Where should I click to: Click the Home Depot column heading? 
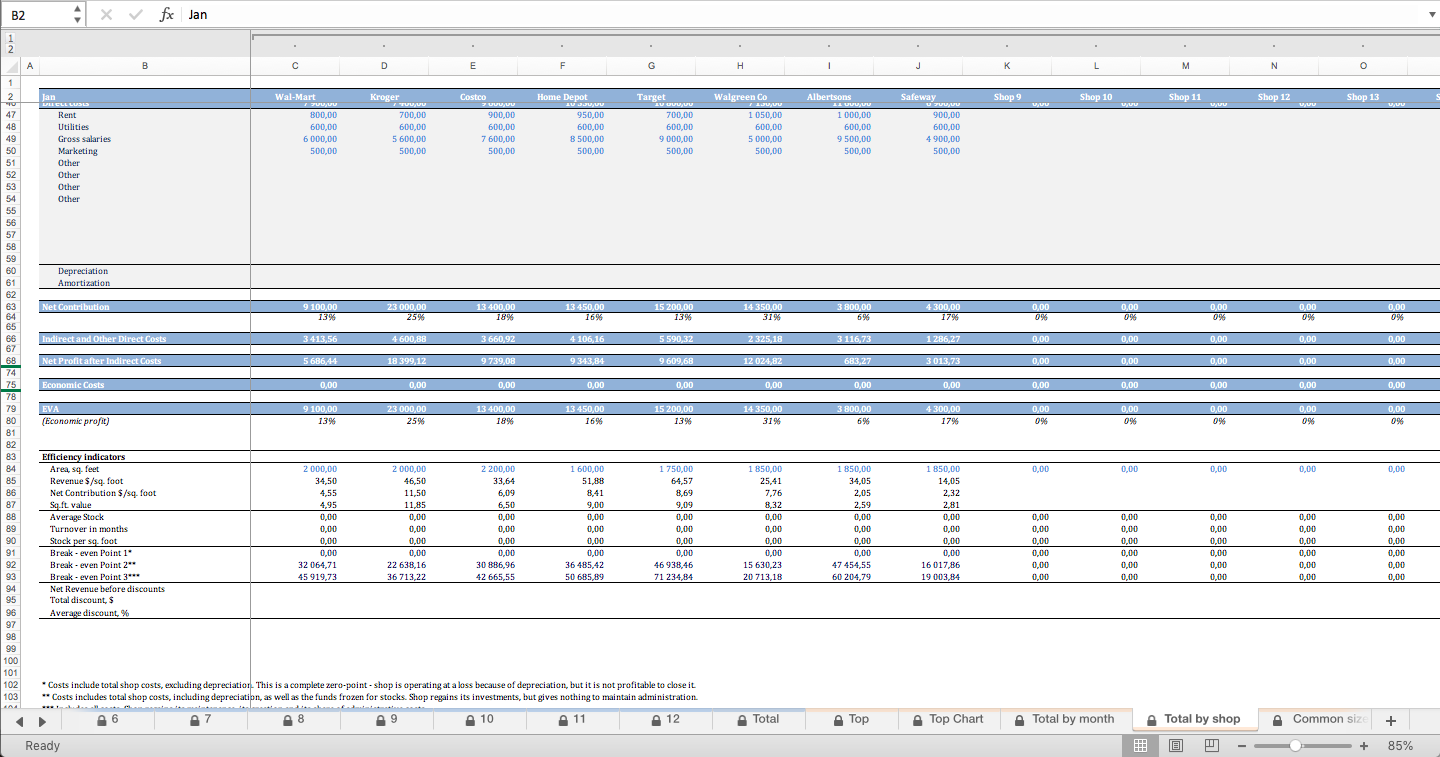(562, 97)
